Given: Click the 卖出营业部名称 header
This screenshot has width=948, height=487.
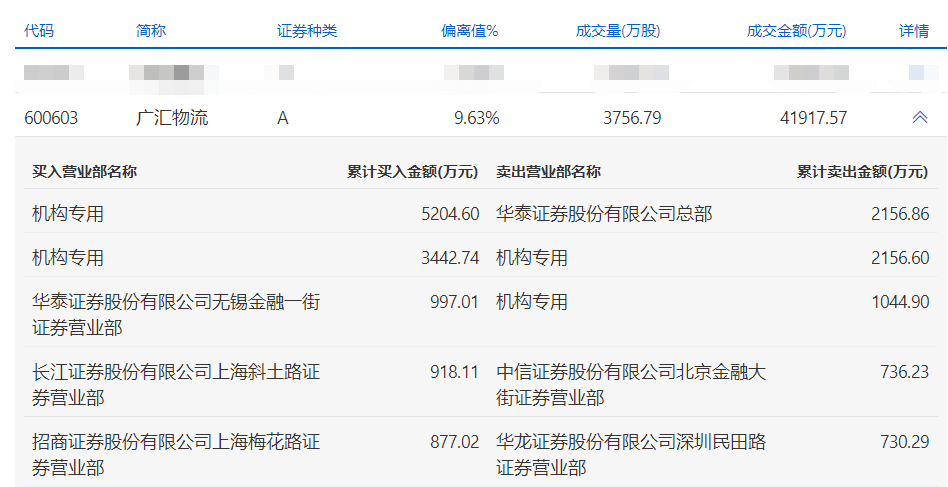Looking at the screenshot, I should tap(548, 171).
